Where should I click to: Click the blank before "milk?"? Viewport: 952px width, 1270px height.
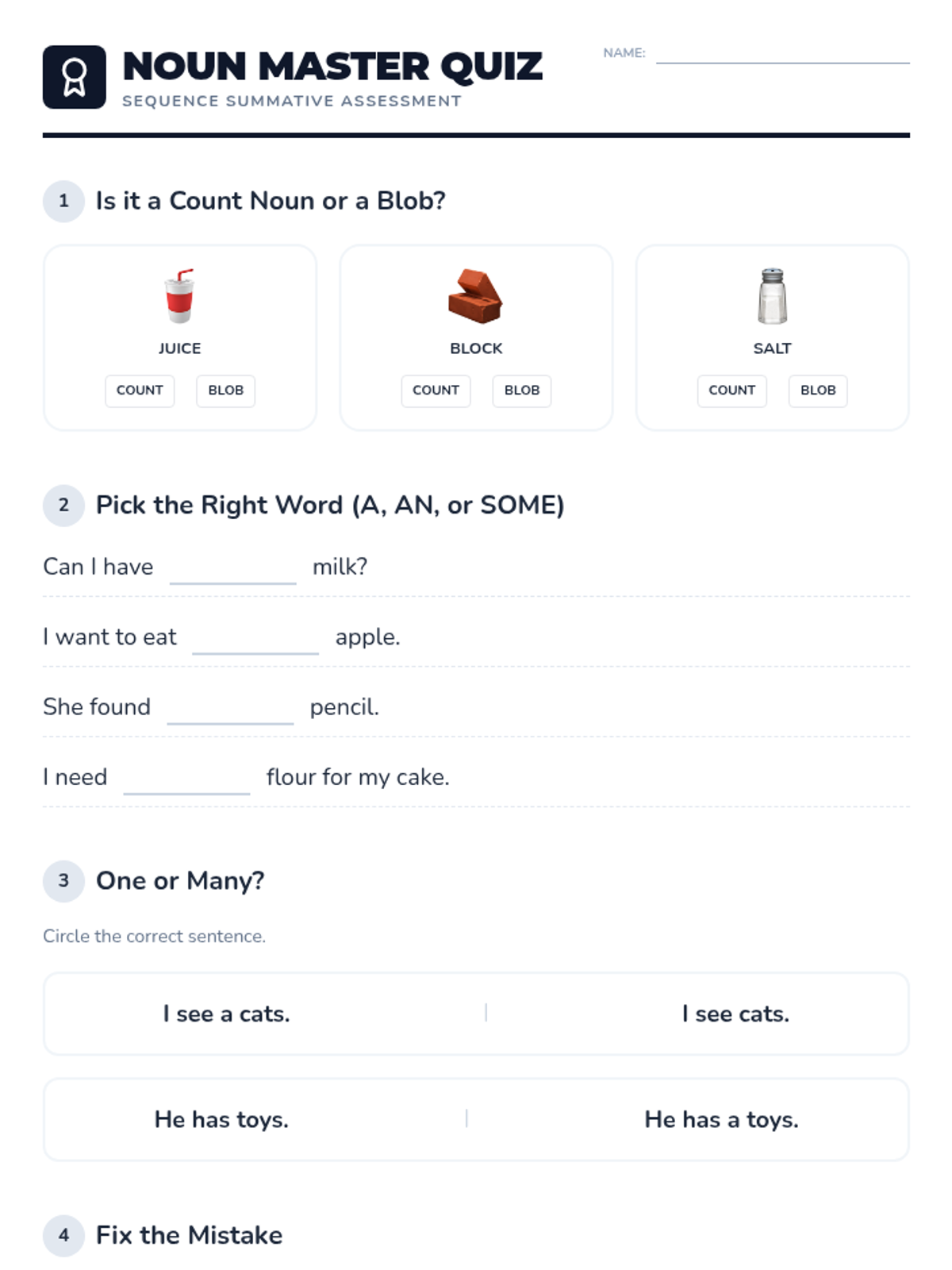tap(232, 569)
